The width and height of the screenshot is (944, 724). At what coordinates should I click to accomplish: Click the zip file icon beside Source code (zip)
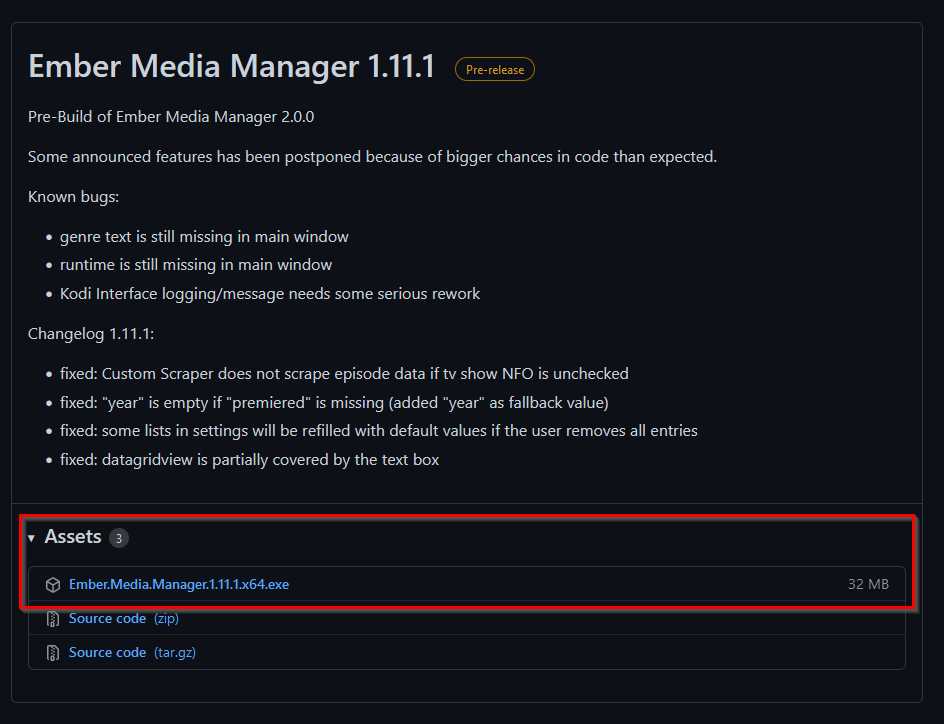(x=53, y=619)
